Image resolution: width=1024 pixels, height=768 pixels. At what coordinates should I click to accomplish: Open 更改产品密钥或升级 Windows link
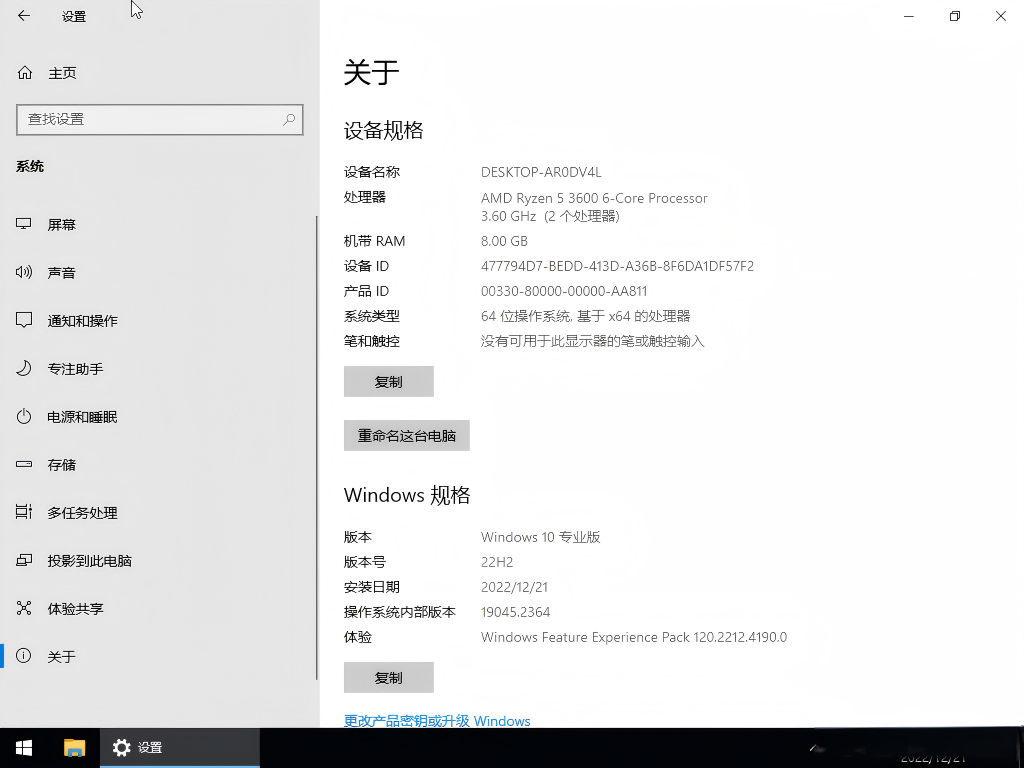pos(437,721)
